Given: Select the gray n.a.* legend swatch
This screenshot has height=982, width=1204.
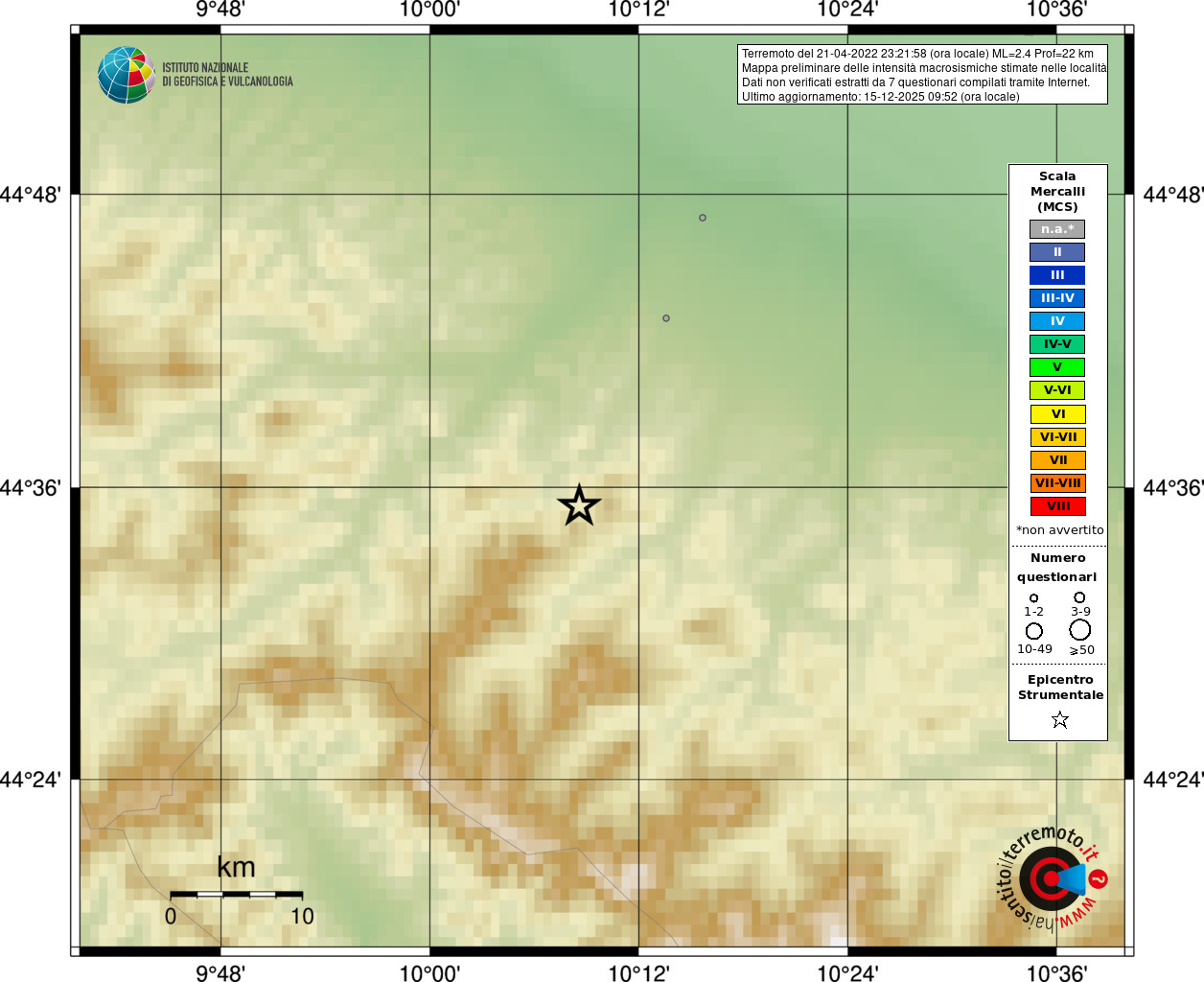Looking at the screenshot, I should [1057, 229].
